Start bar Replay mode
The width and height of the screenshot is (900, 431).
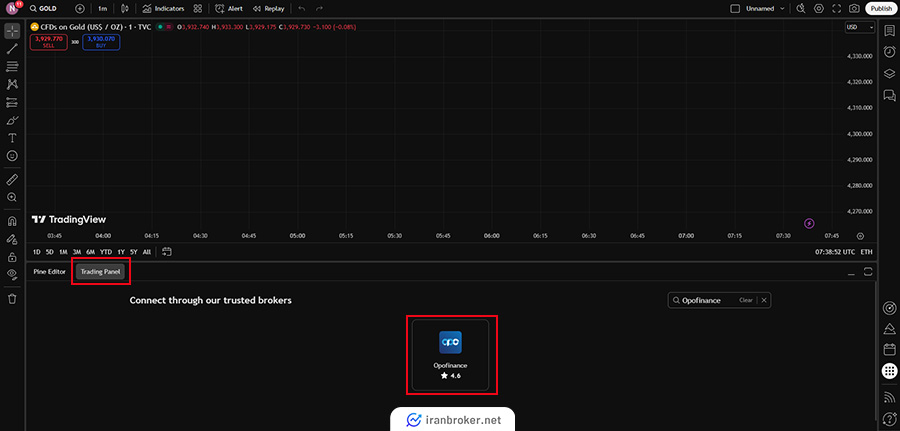pyautogui.click(x=267, y=8)
